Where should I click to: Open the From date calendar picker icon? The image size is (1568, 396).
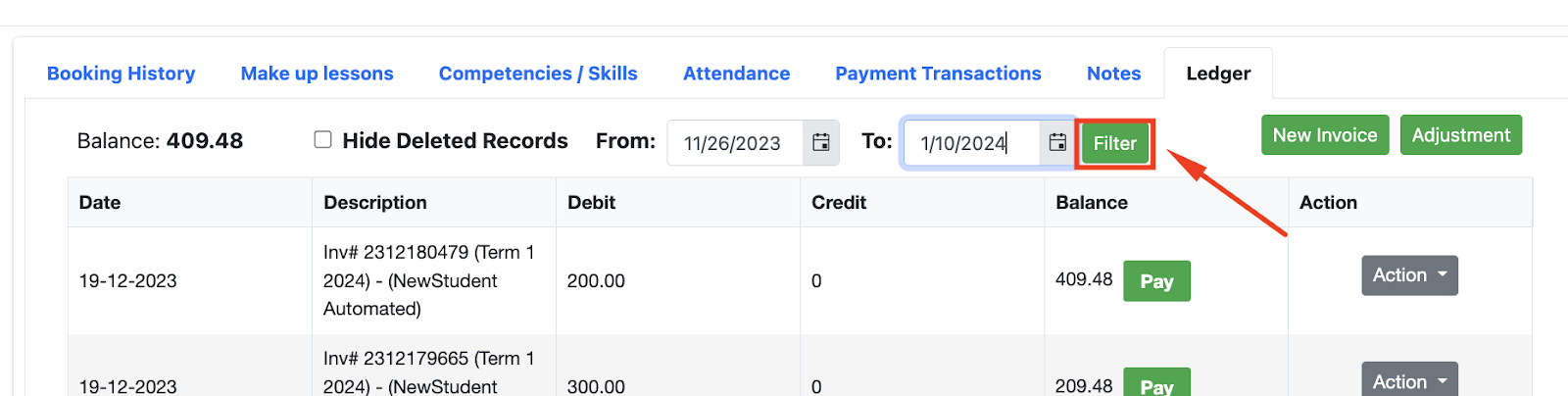point(821,143)
